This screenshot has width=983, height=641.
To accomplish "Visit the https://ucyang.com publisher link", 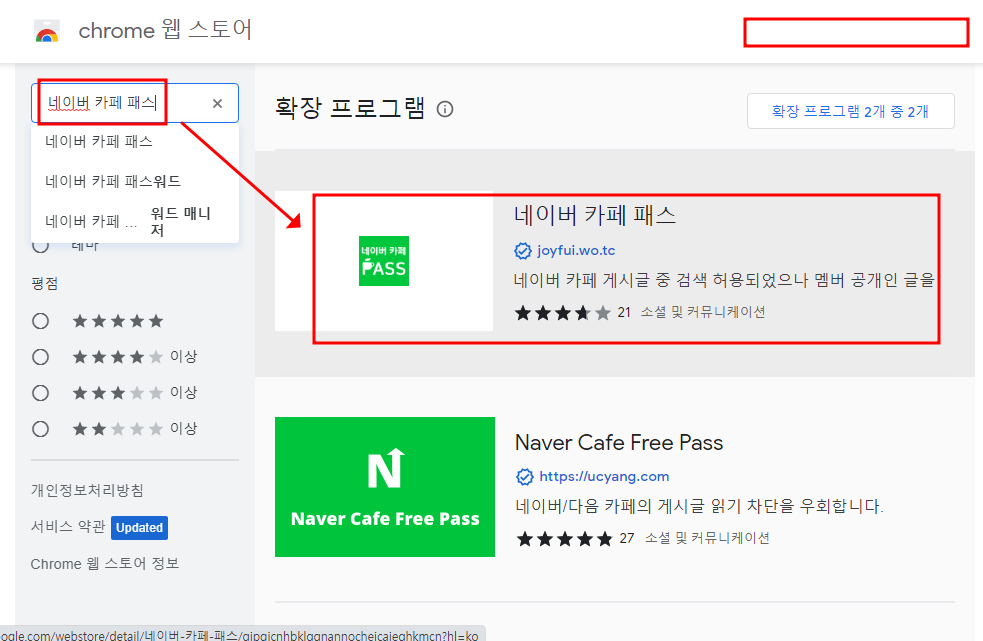I will [x=604, y=477].
